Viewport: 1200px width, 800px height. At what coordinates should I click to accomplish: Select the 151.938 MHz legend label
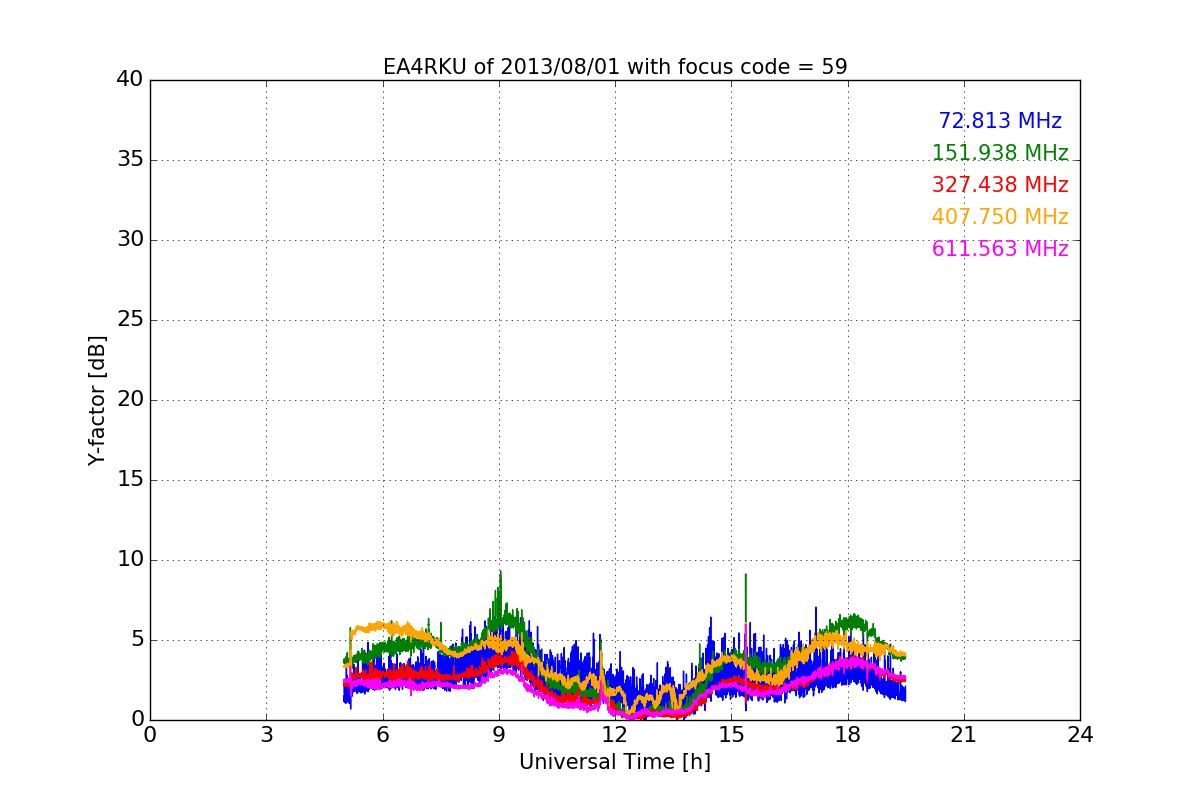[x=1000, y=153]
